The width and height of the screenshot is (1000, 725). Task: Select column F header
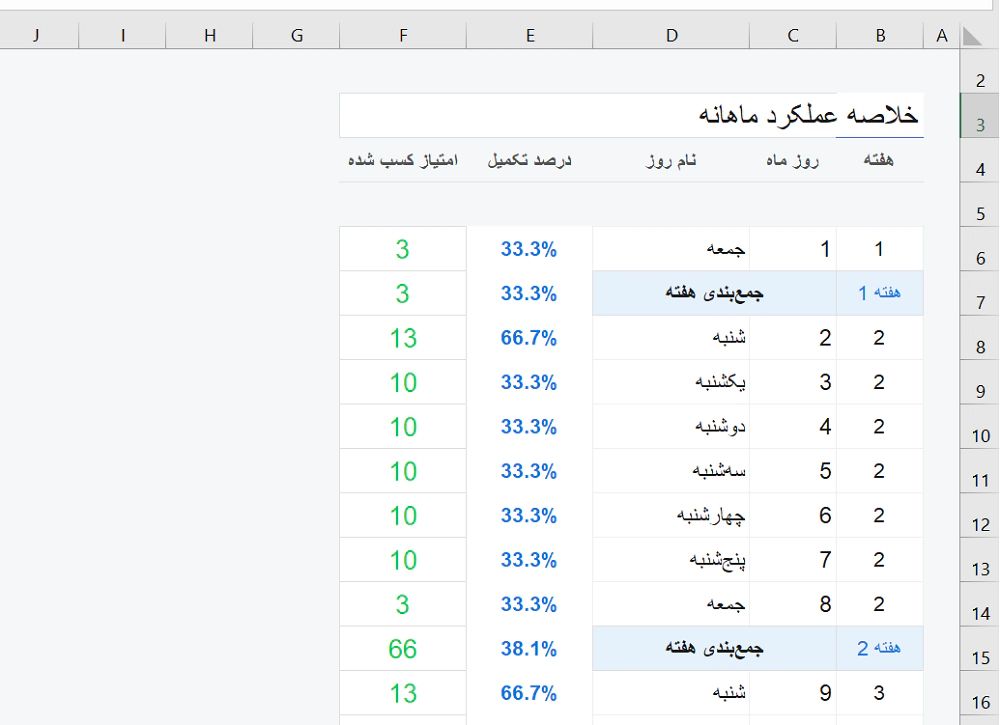(x=403, y=36)
